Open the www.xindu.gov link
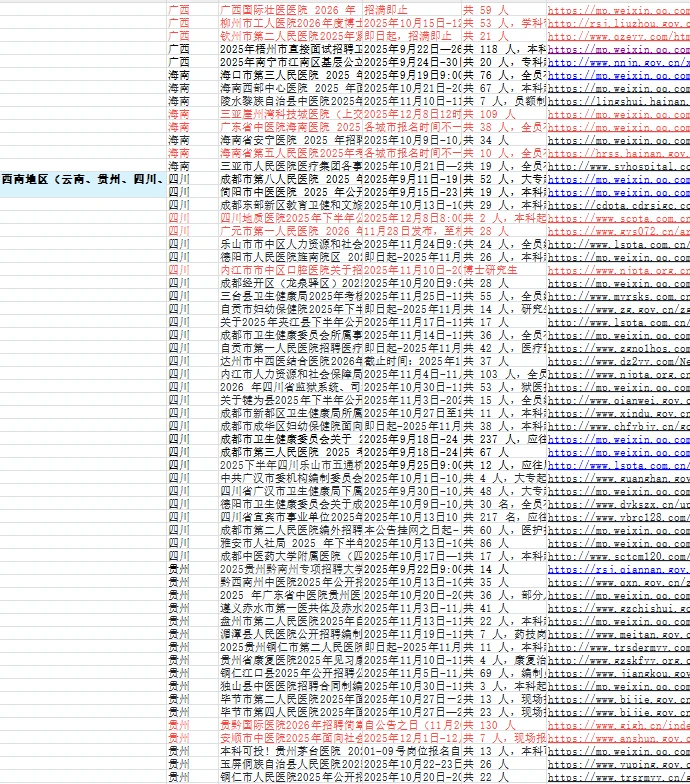690x784 pixels. (618, 413)
